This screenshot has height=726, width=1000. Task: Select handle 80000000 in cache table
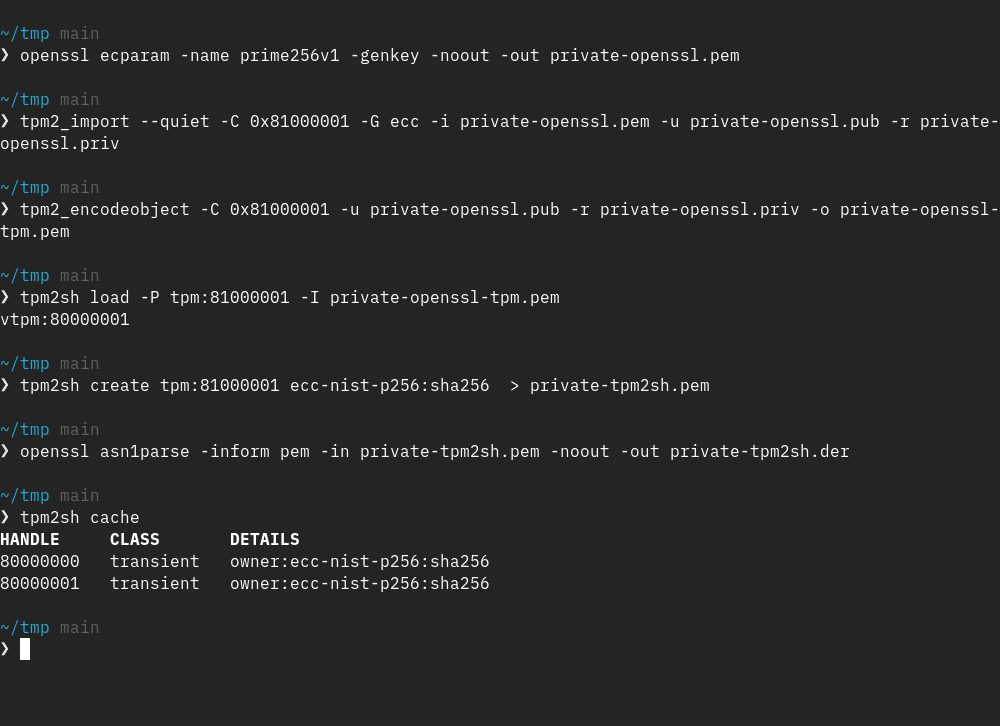point(40,561)
